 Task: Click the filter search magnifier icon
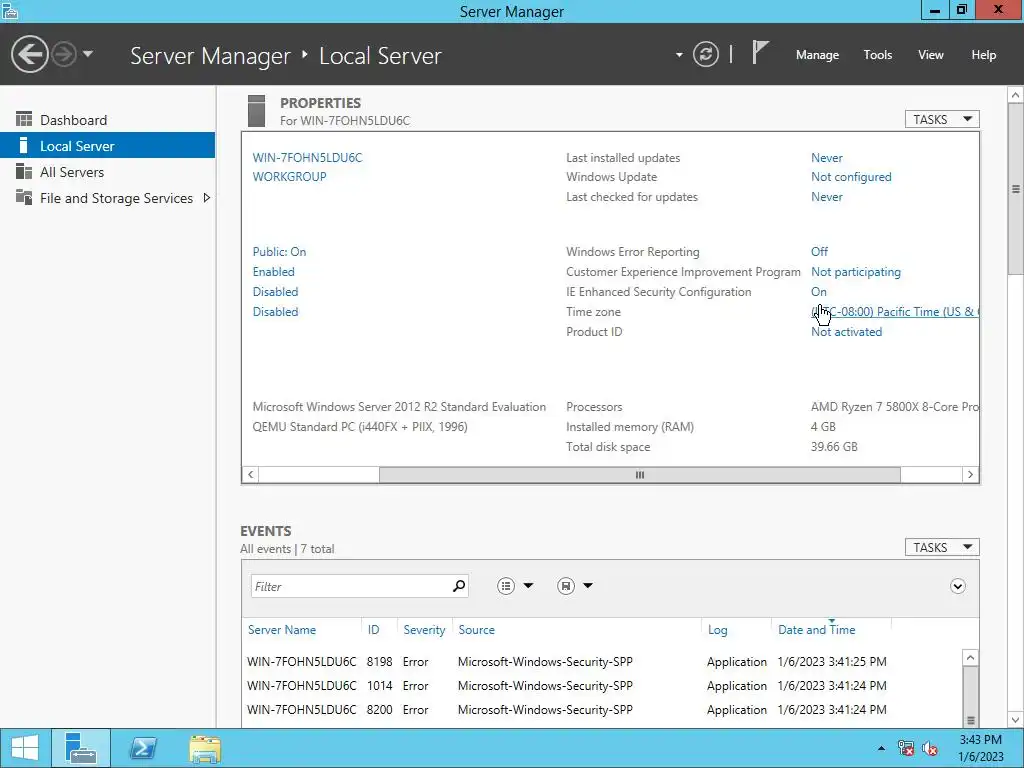(459, 586)
